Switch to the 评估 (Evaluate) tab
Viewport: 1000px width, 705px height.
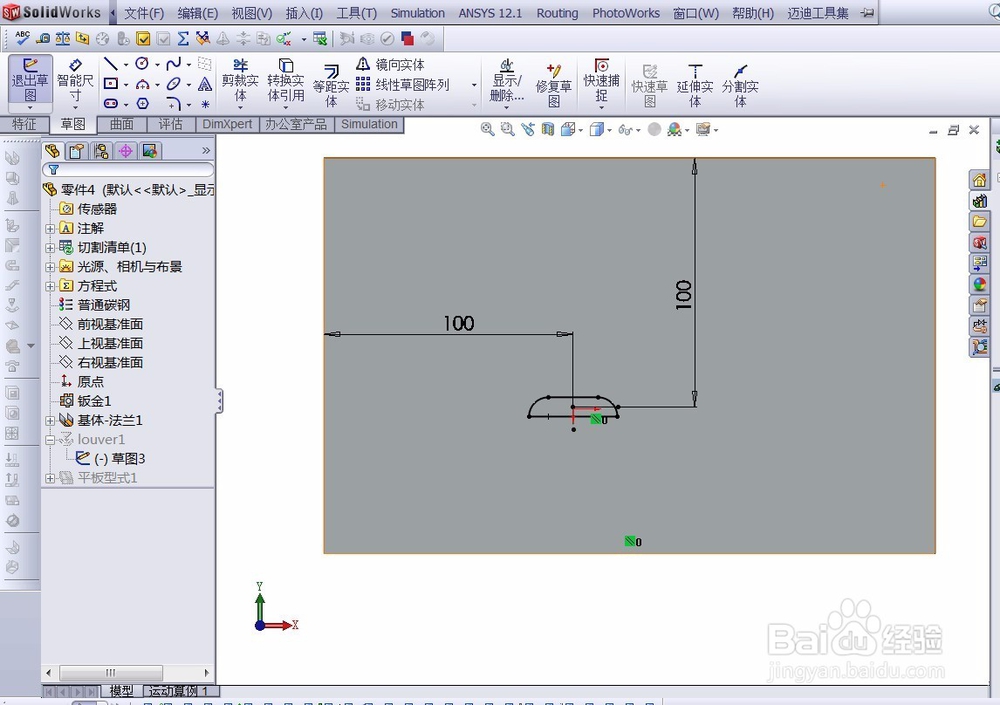170,124
